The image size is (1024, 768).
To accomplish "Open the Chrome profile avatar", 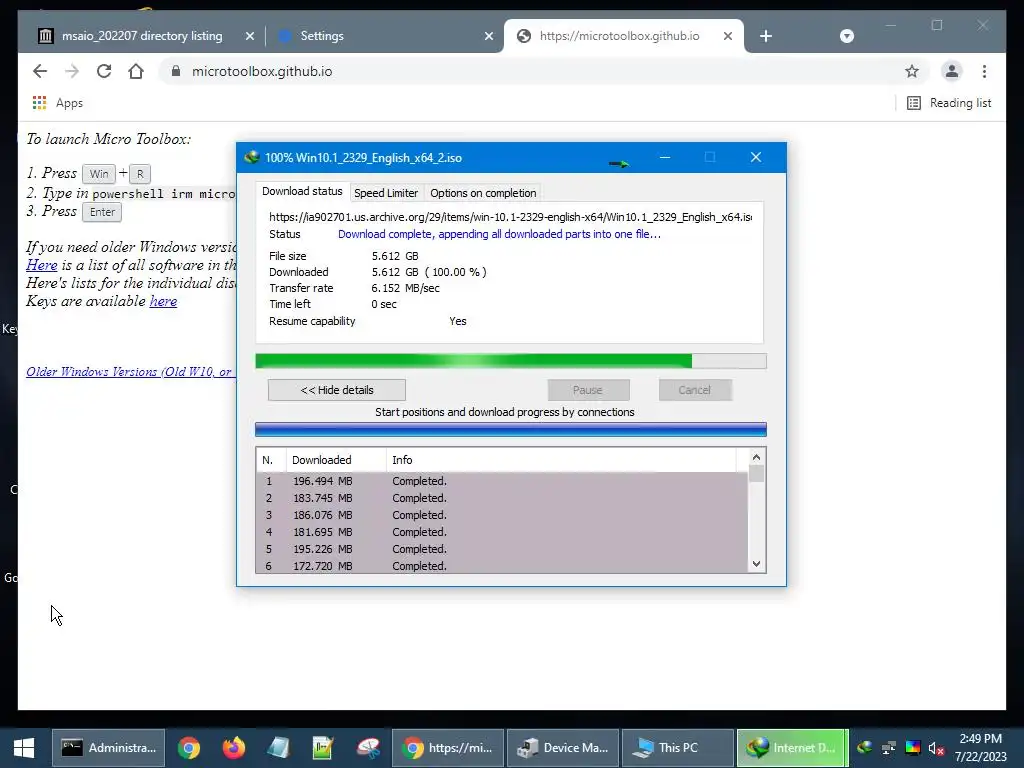I will point(952,71).
